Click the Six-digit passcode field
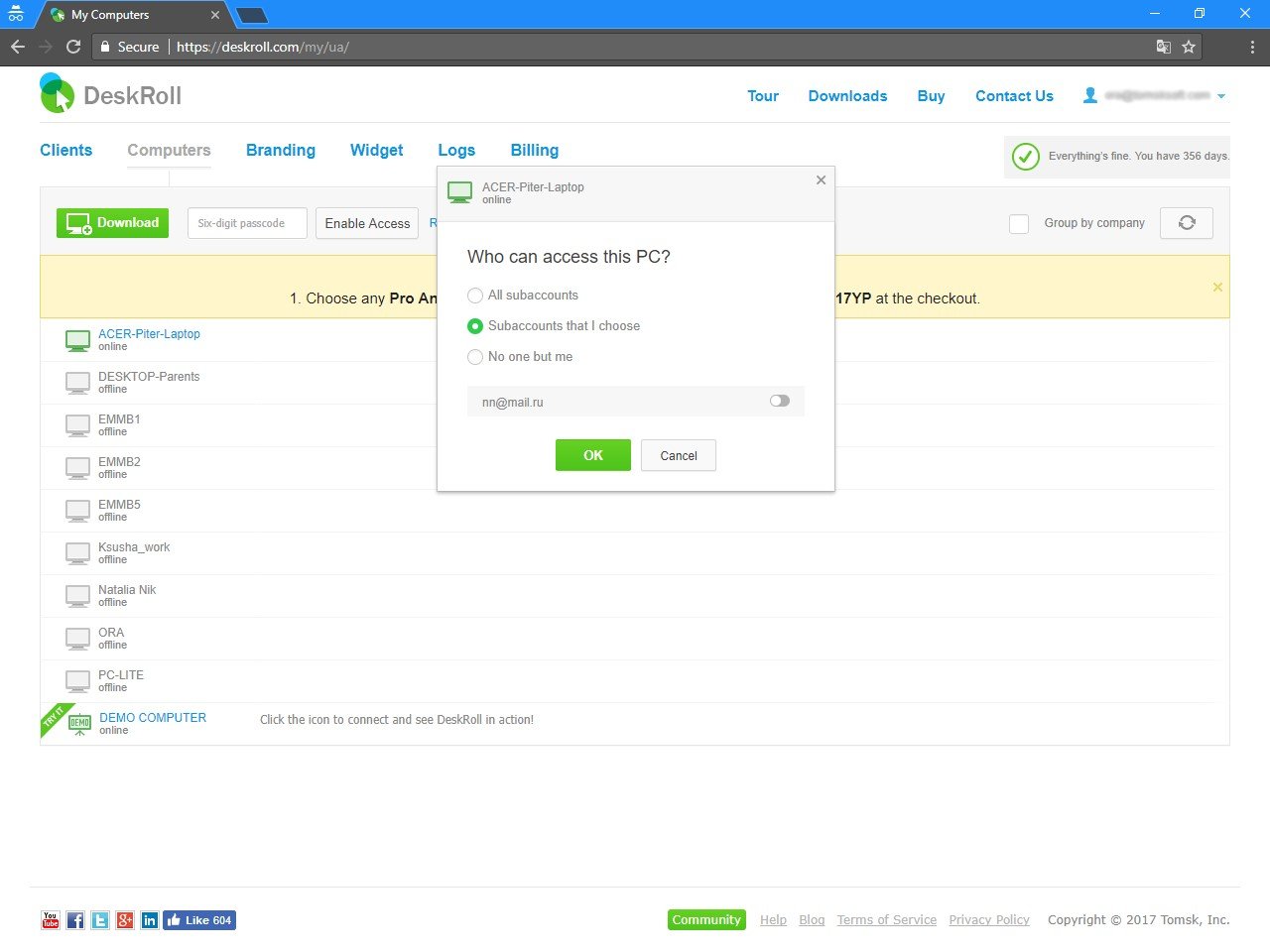 click(247, 223)
